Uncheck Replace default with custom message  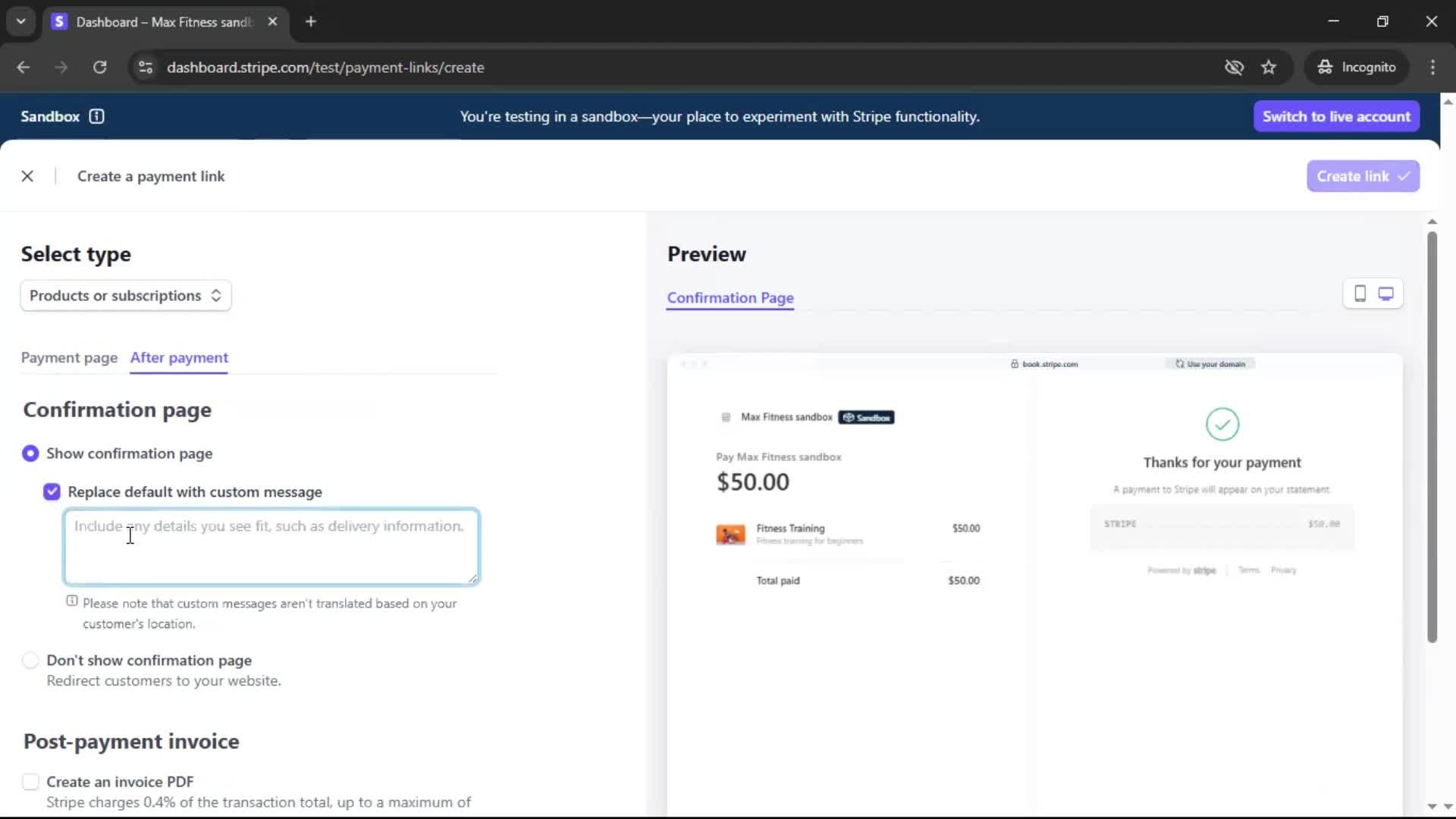pyautogui.click(x=52, y=492)
